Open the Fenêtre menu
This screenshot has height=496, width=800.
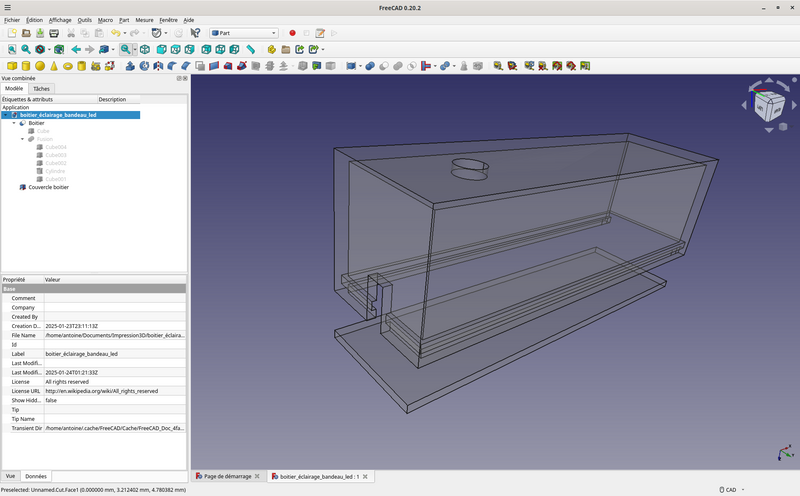168,20
